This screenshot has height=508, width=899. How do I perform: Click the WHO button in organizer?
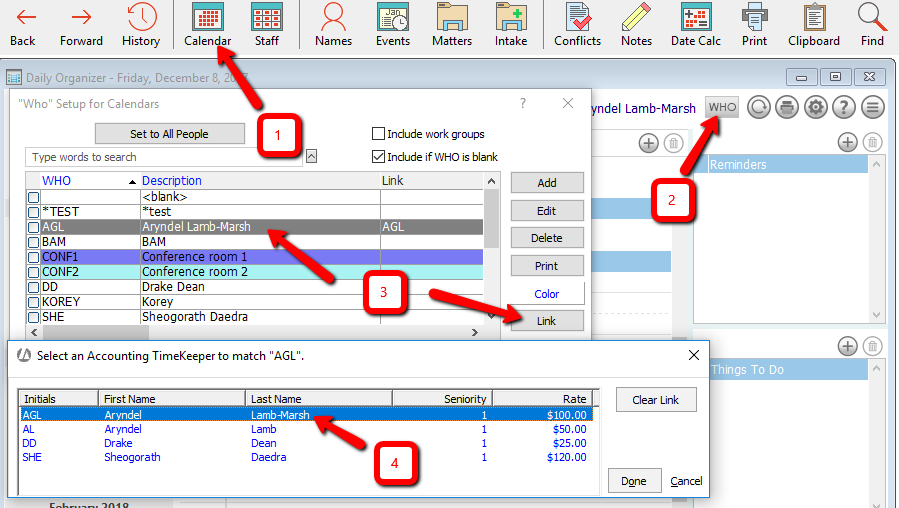722,107
